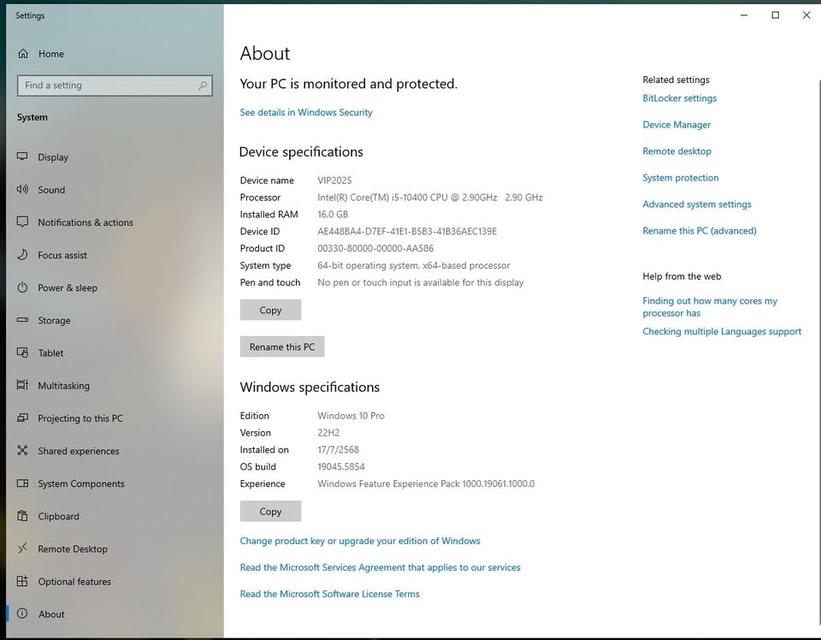821x640 pixels.
Task: Select OS build value 19045.5854
Action: (341, 467)
